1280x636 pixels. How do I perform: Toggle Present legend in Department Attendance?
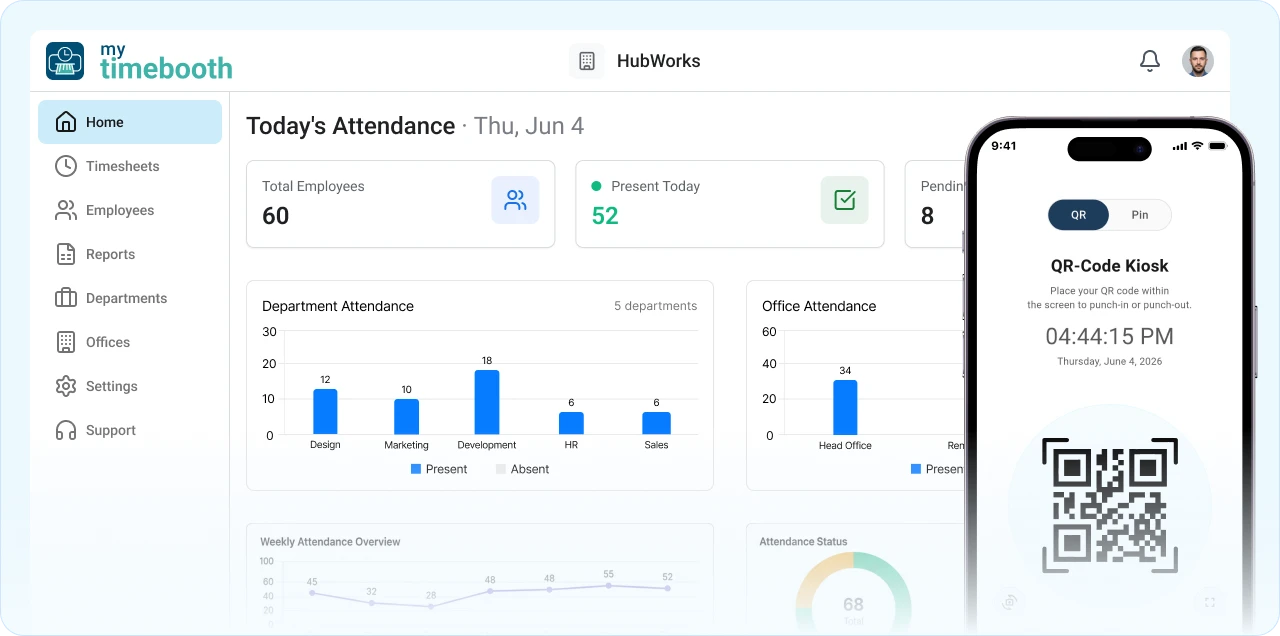tap(439, 469)
